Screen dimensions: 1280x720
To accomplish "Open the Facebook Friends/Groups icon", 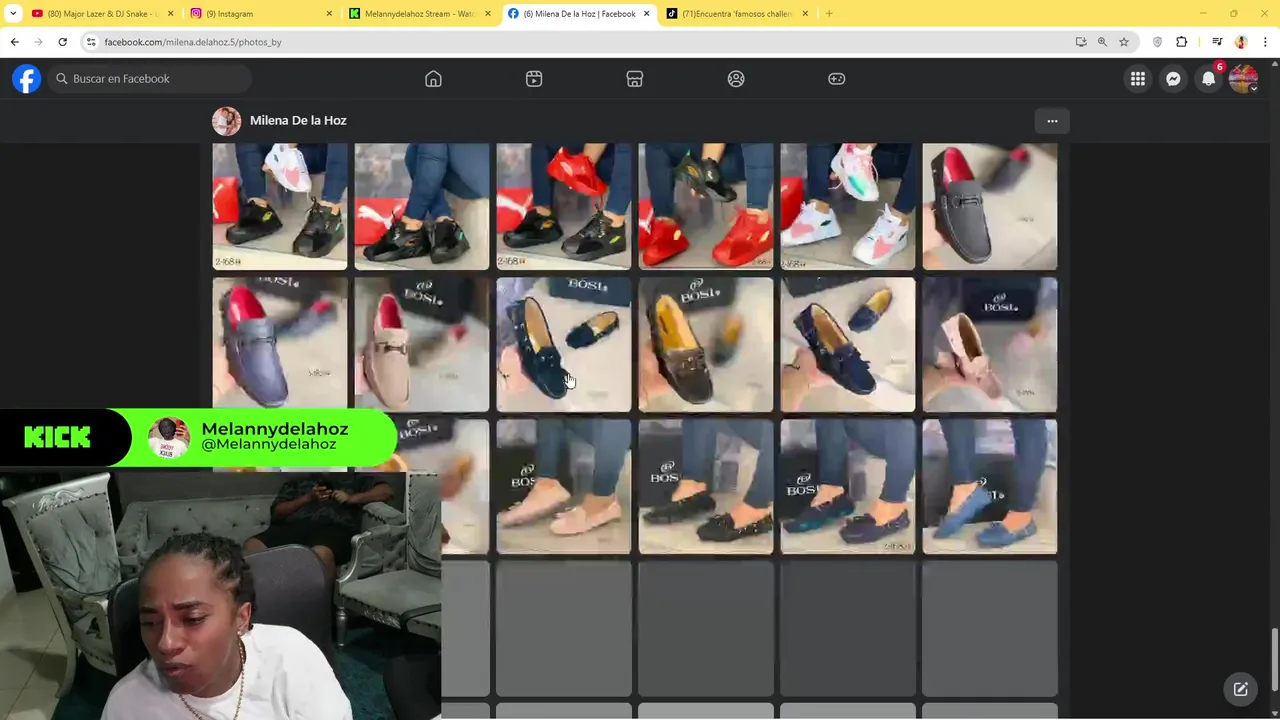I will click(x=736, y=79).
